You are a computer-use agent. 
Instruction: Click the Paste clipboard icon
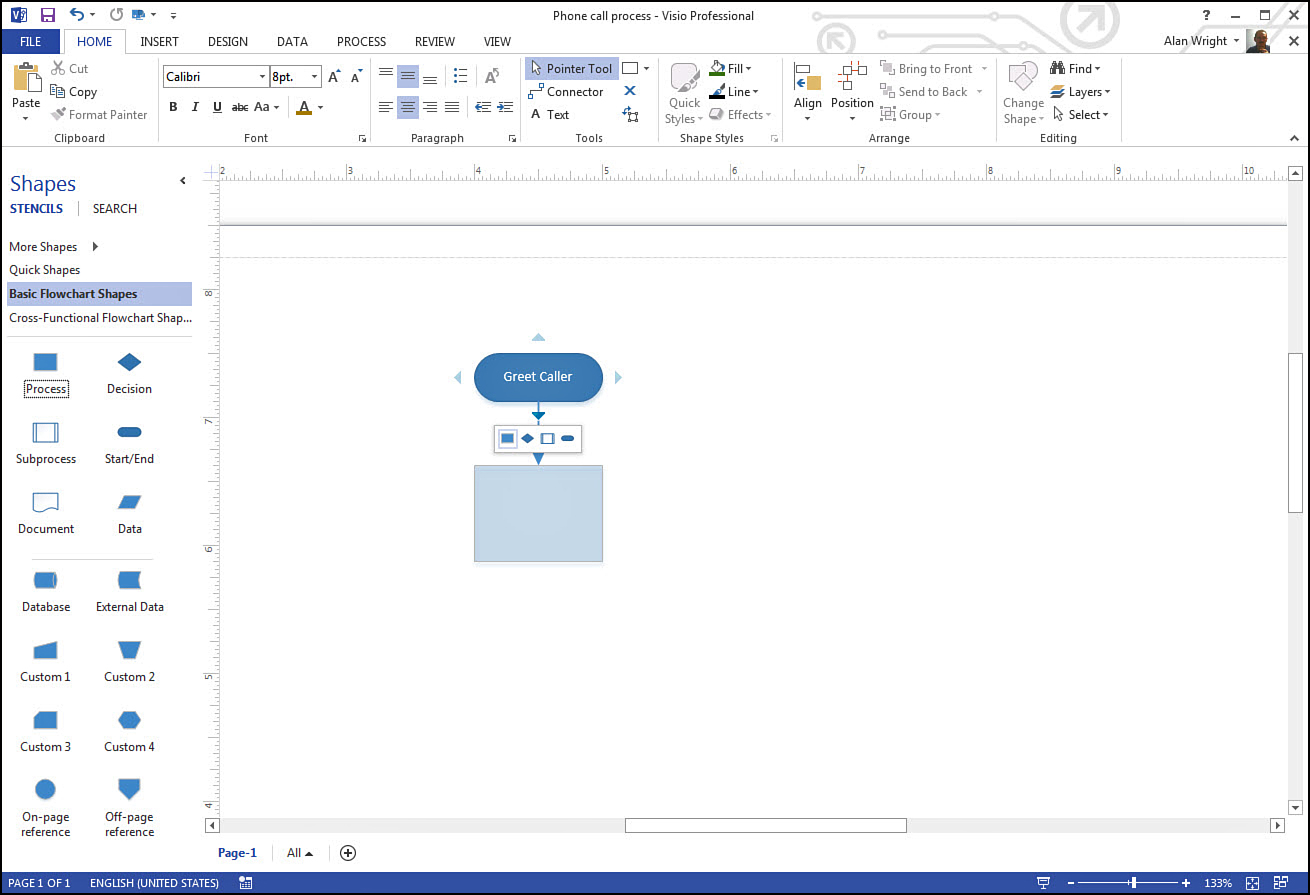[x=26, y=79]
